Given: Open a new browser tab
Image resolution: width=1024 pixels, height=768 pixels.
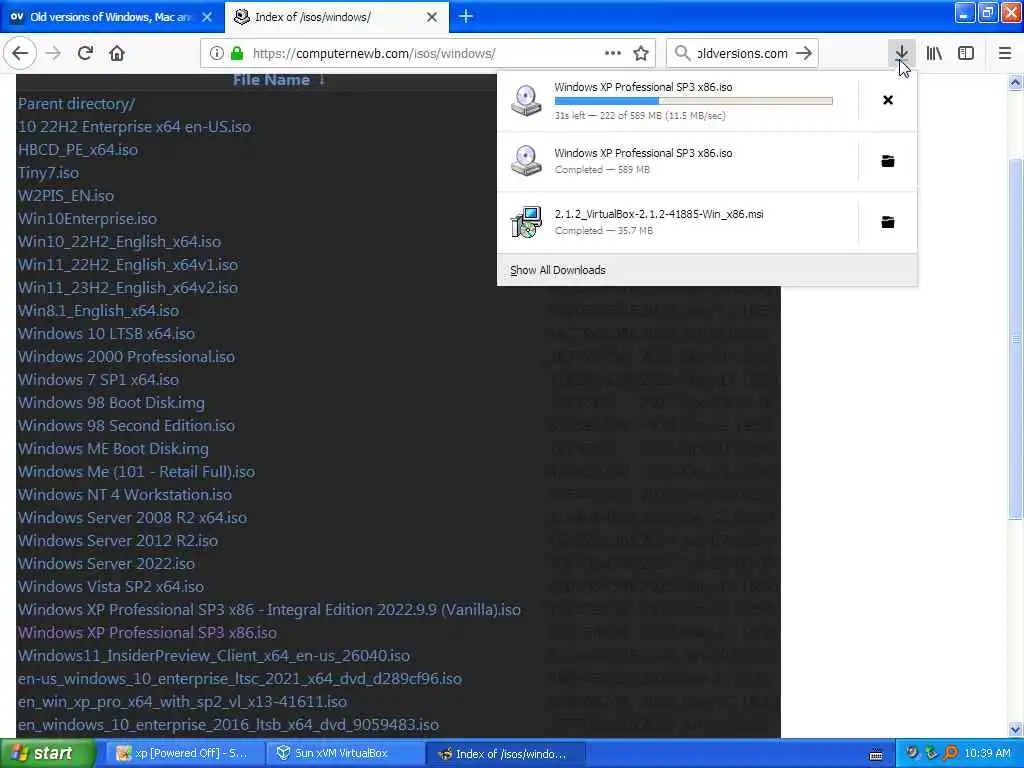Looking at the screenshot, I should [x=466, y=16].
